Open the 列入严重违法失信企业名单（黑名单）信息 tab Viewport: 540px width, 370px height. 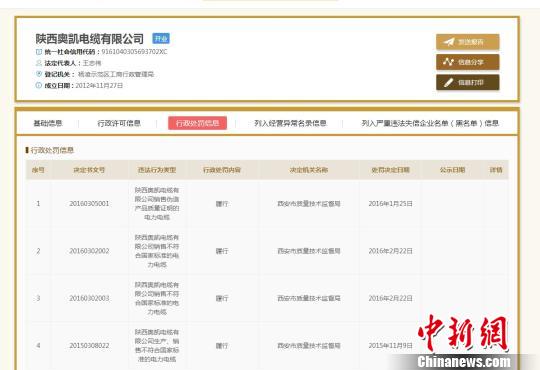(430, 123)
